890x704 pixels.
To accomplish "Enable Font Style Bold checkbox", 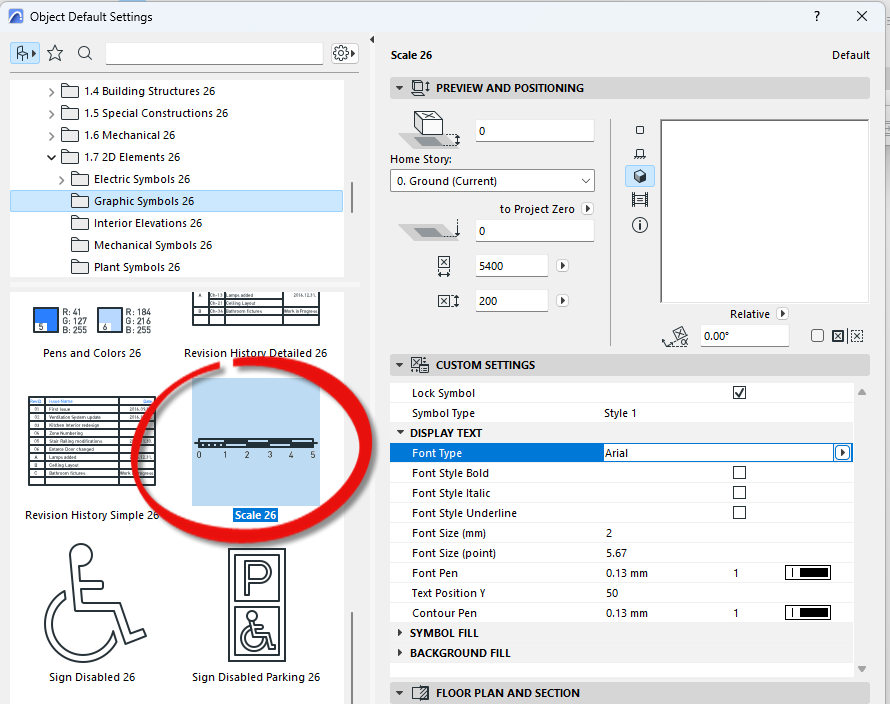I will [739, 473].
